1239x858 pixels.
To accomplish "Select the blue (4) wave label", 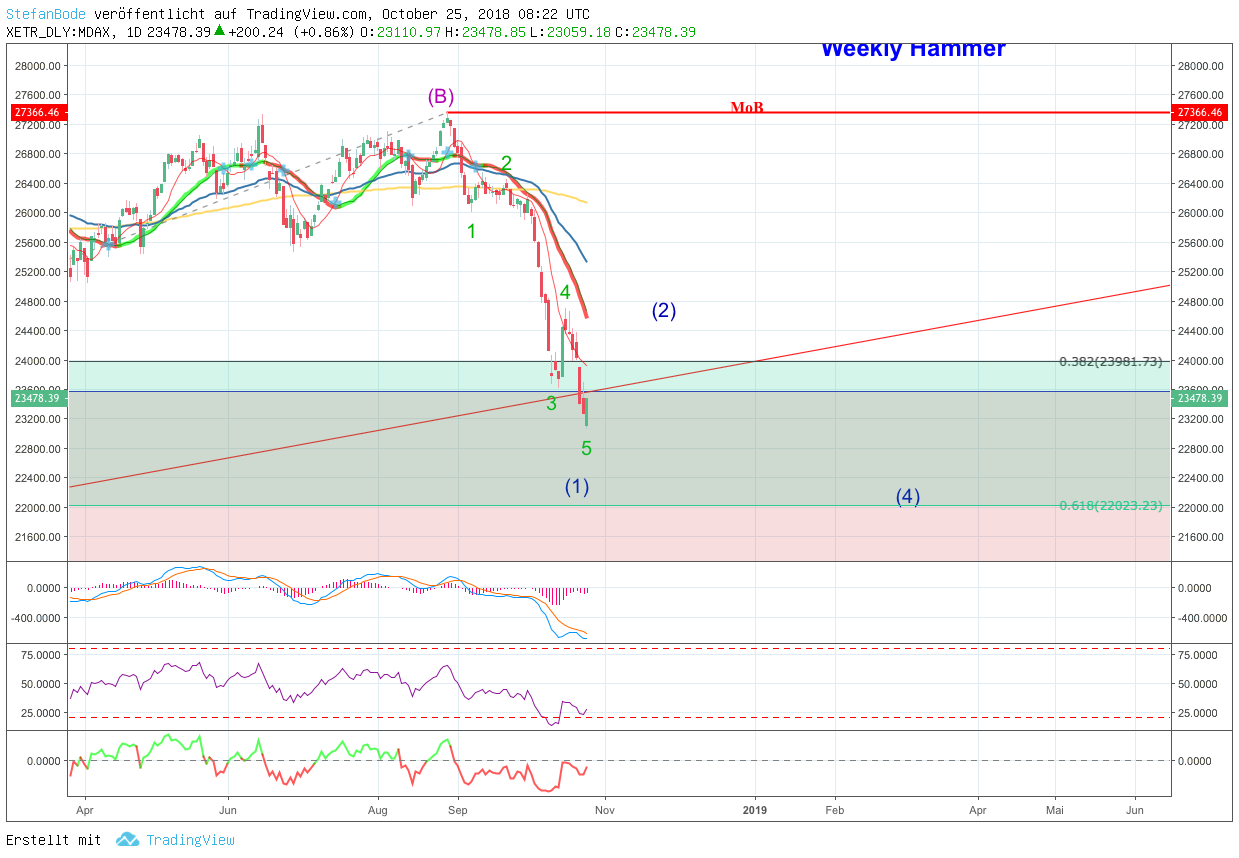I will [908, 497].
